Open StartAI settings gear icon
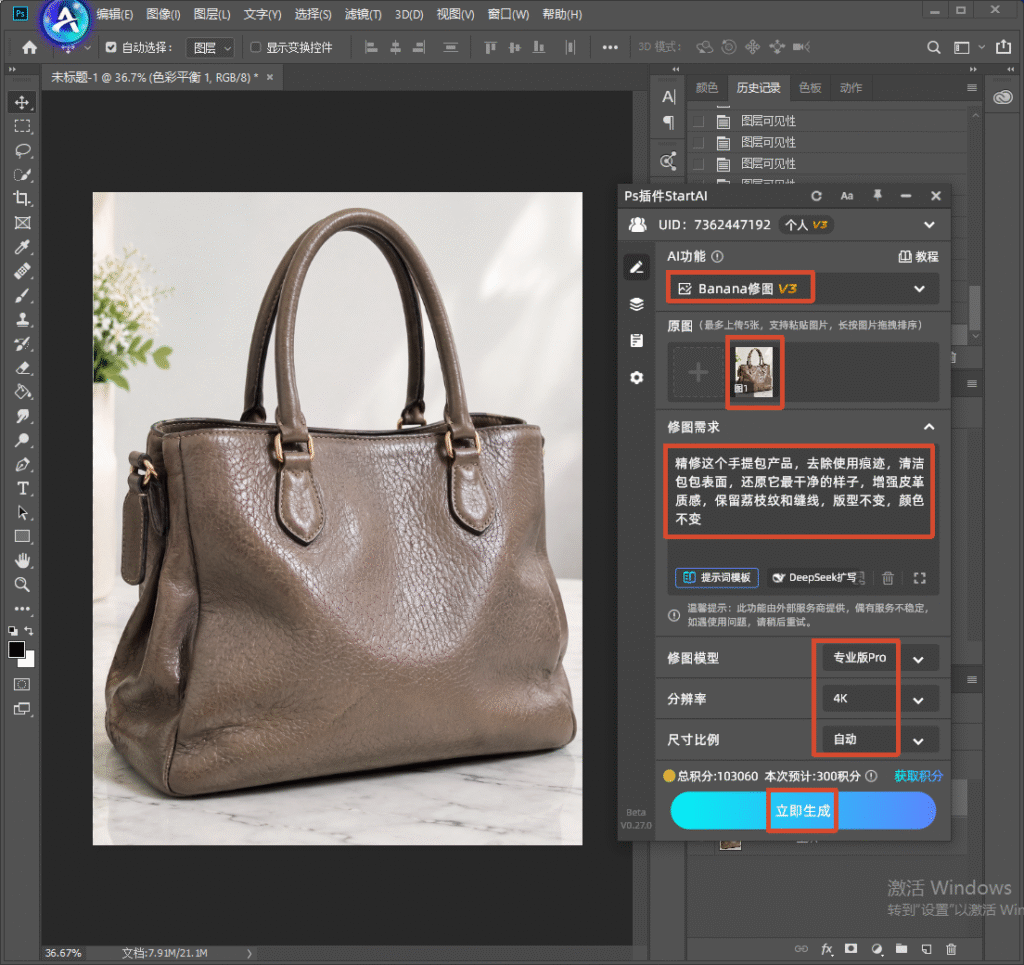The width and height of the screenshot is (1024, 965). point(637,377)
